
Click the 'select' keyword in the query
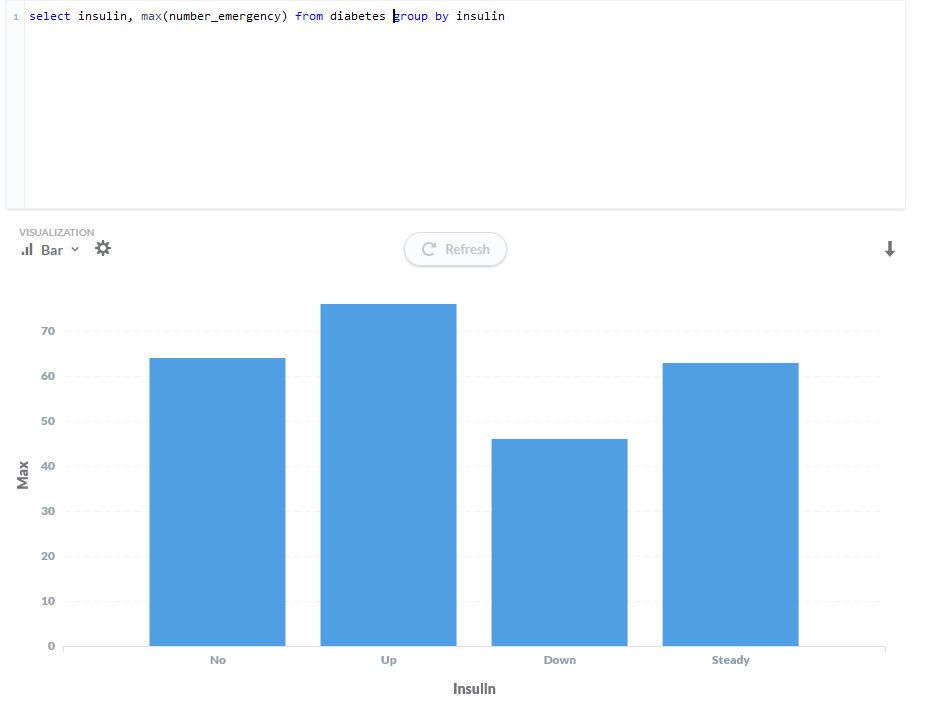(50, 16)
